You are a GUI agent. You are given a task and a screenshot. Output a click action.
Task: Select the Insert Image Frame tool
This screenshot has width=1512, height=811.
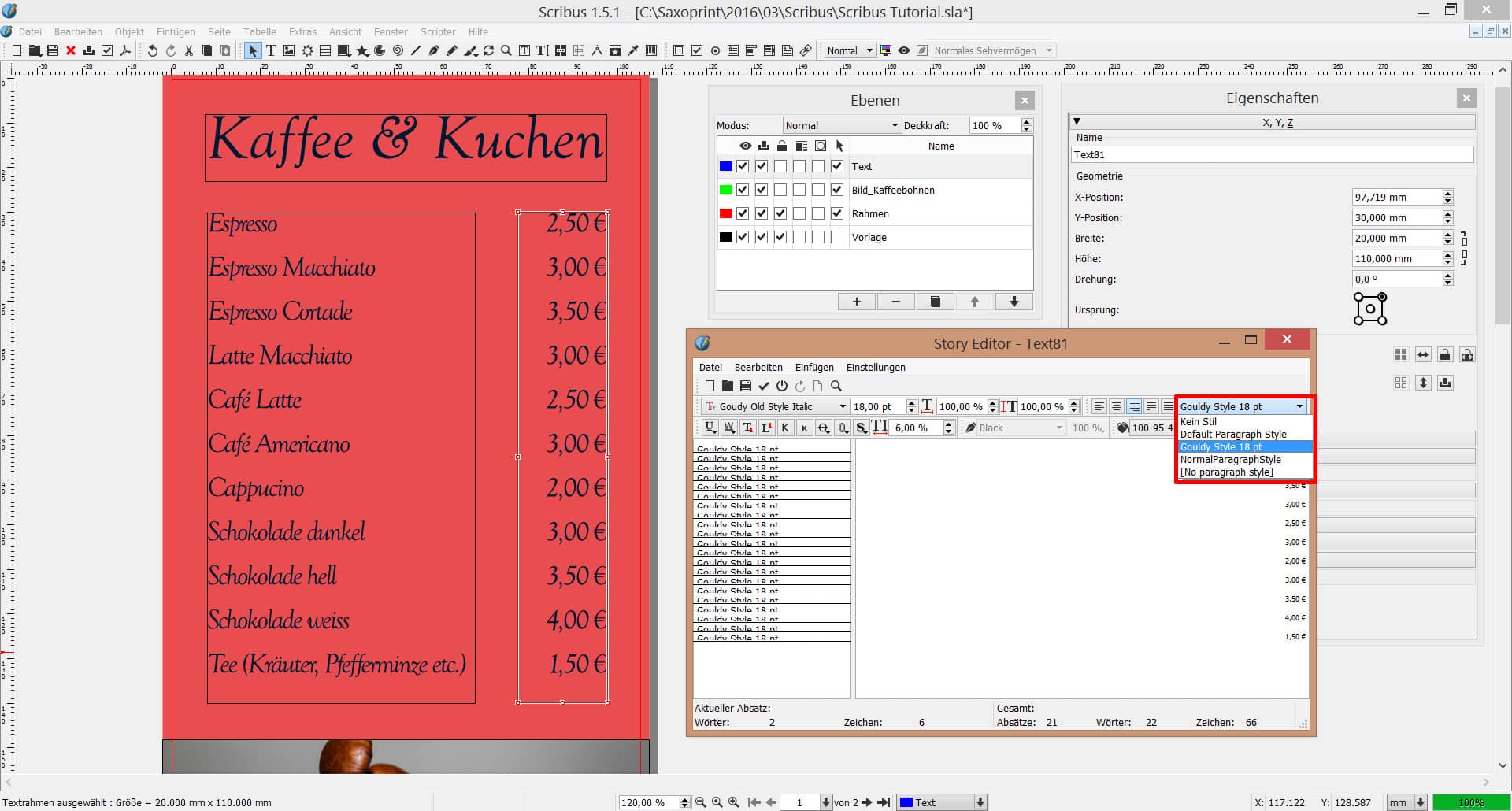coord(288,50)
